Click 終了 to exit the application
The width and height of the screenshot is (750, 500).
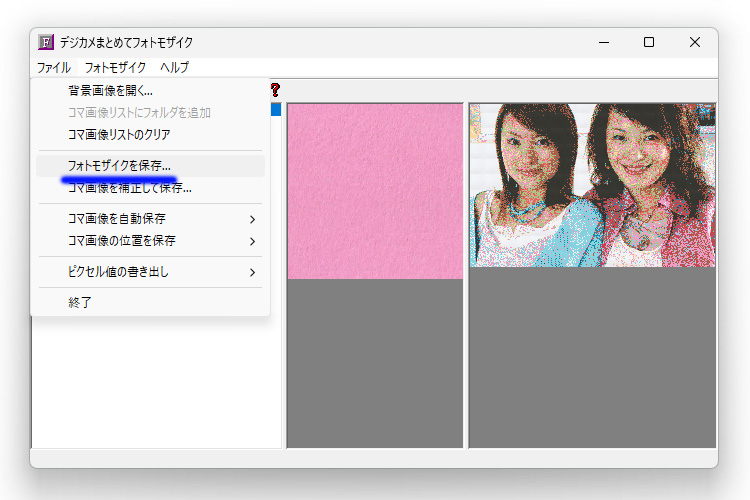[x=80, y=302]
